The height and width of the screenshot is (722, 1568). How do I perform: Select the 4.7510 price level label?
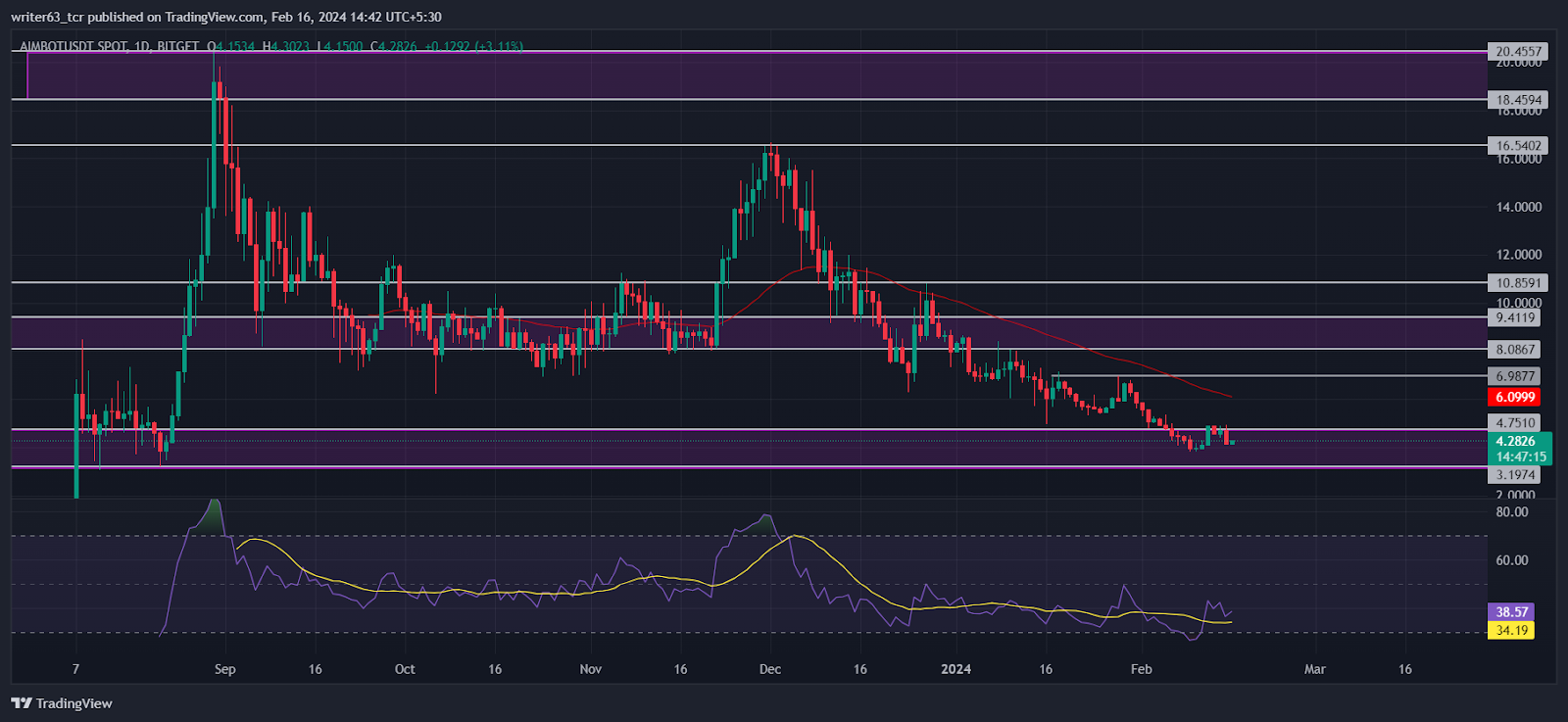pyautogui.click(x=1514, y=423)
